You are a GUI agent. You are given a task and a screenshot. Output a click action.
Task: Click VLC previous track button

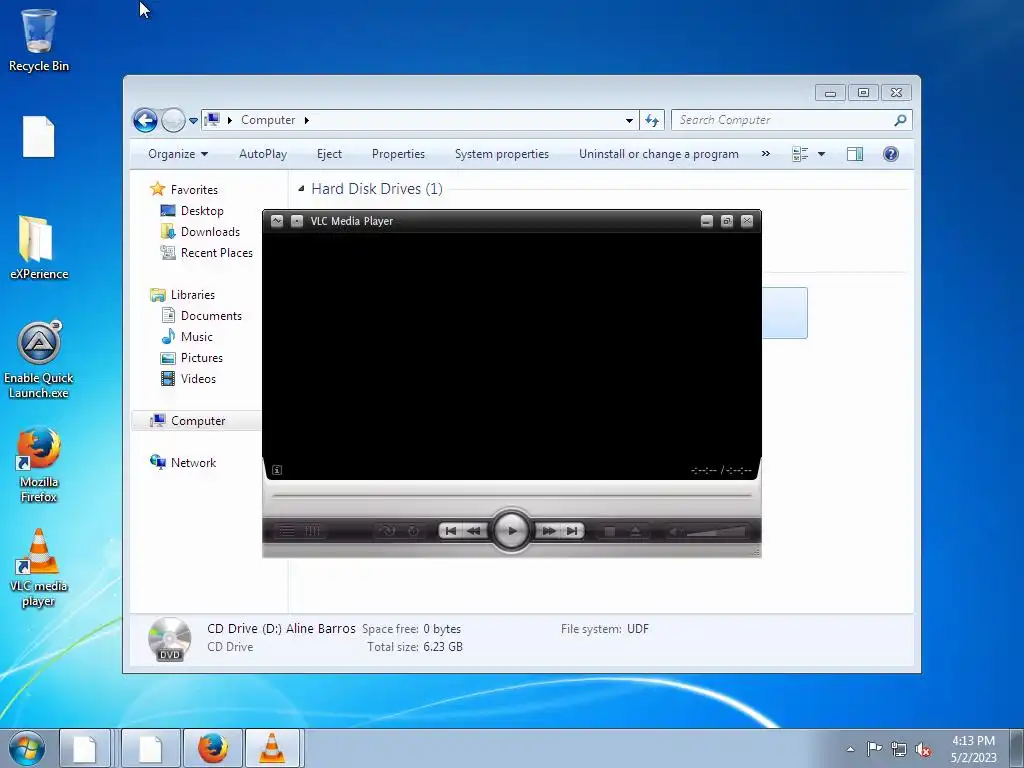click(x=451, y=531)
